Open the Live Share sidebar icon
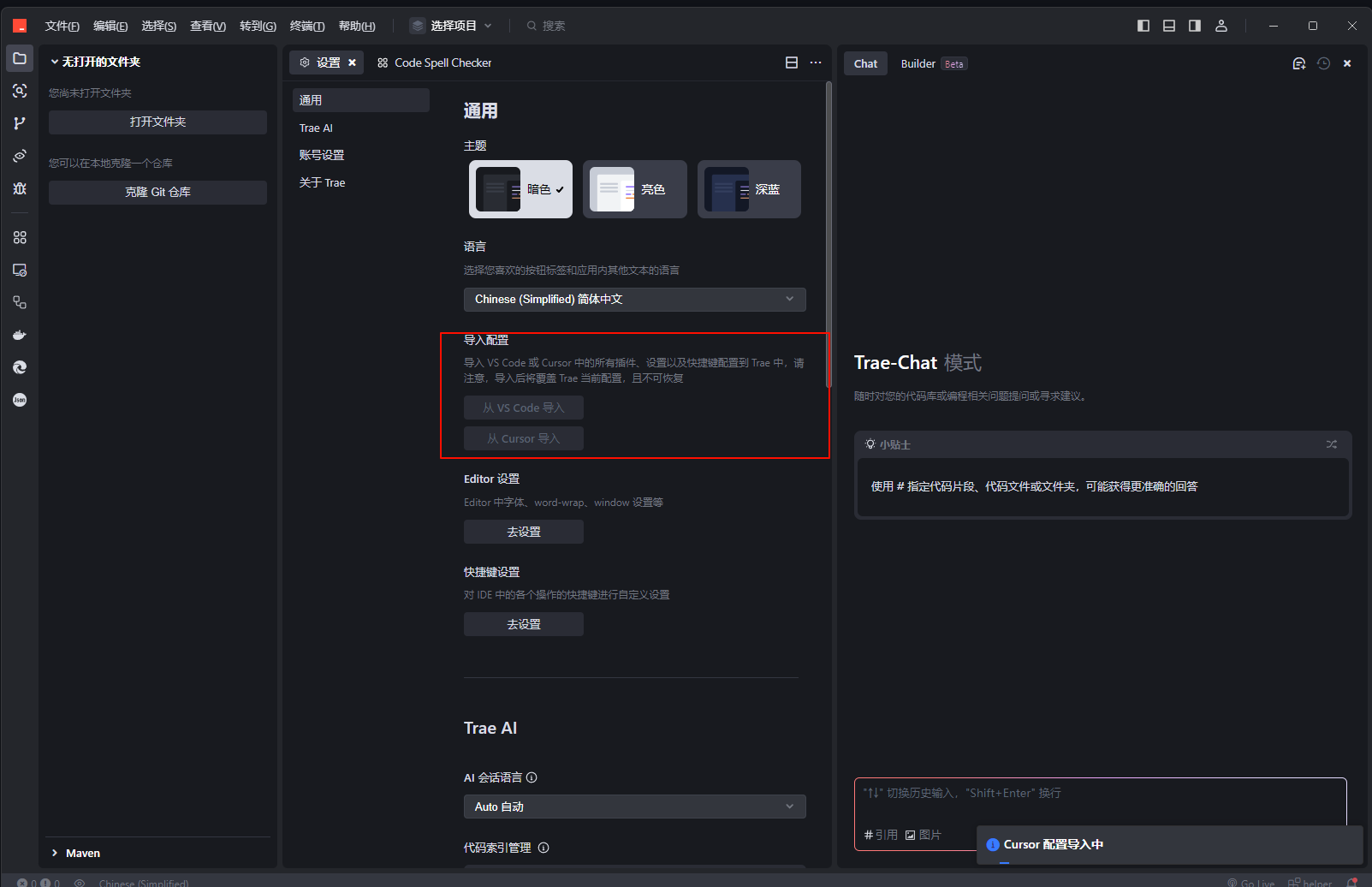1372x887 pixels. click(x=20, y=156)
